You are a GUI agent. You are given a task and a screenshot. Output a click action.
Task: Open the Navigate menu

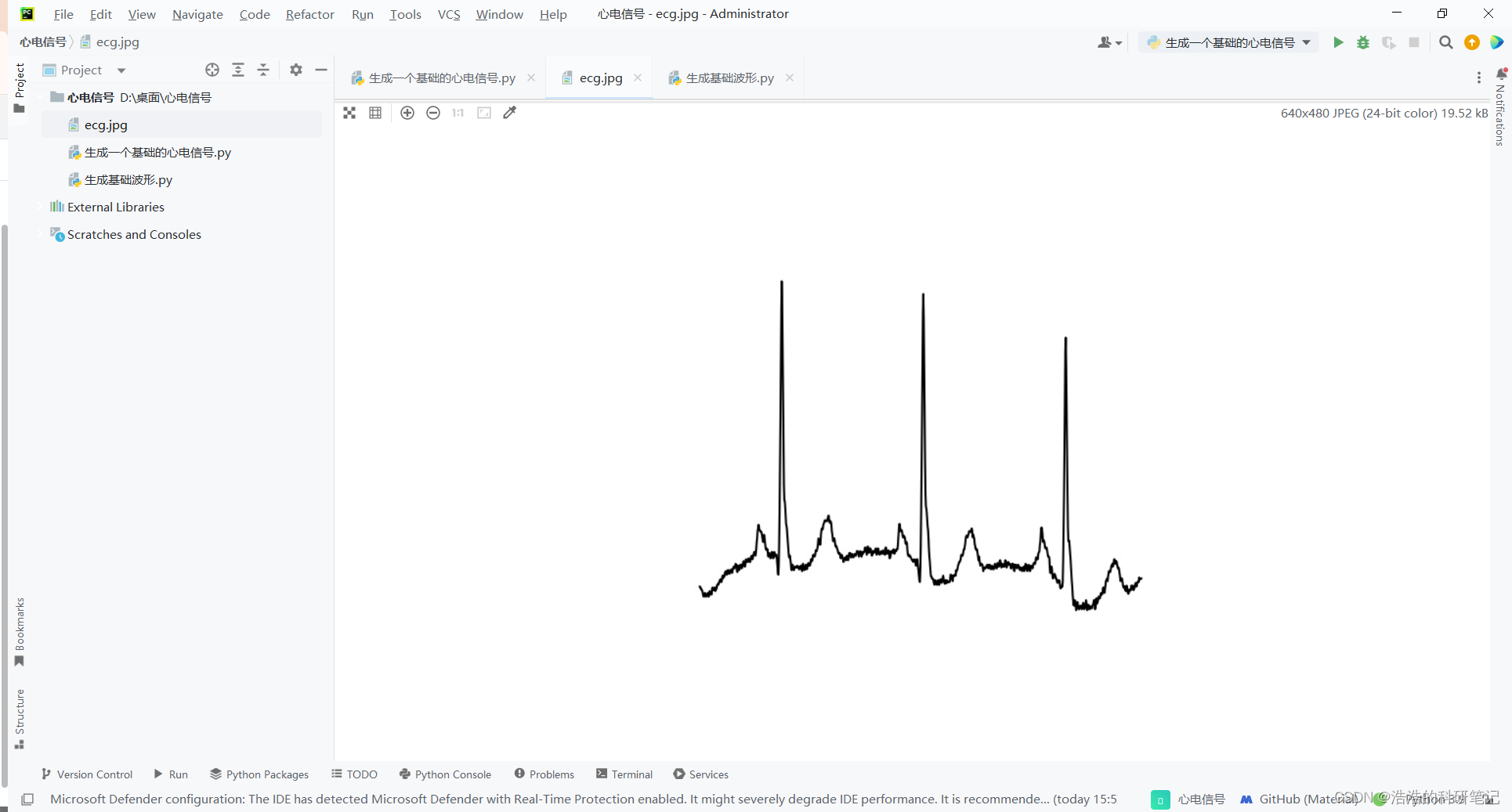coord(197,14)
